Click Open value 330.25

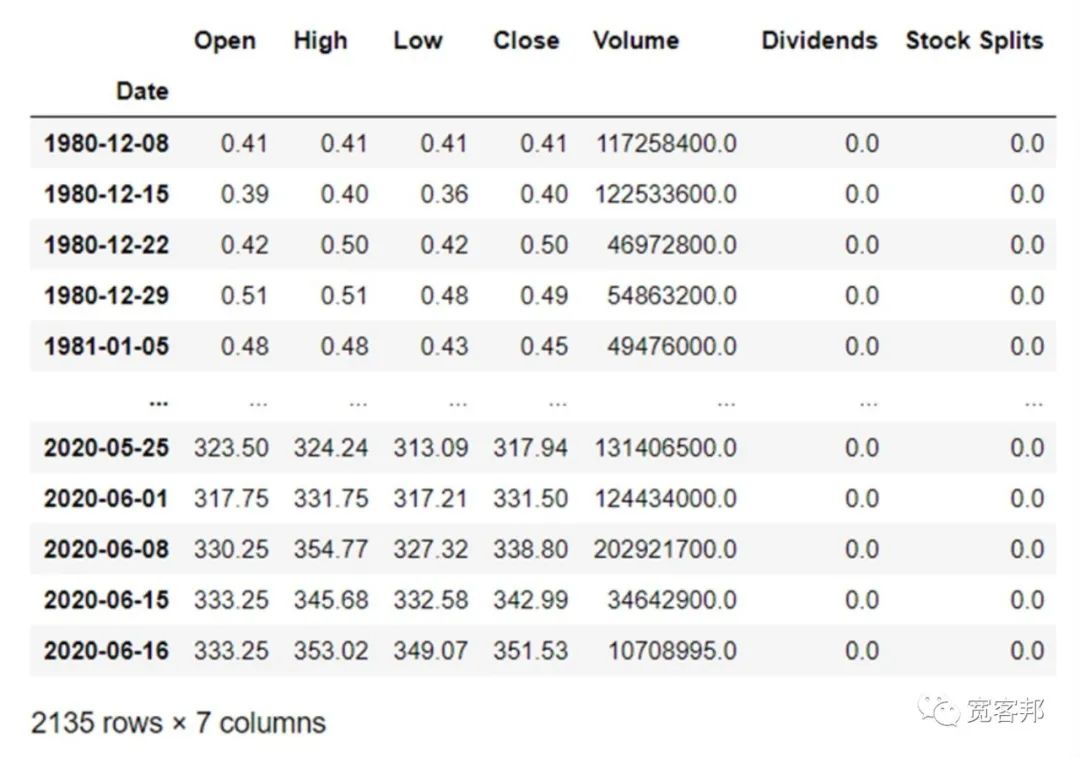pyautogui.click(x=231, y=549)
